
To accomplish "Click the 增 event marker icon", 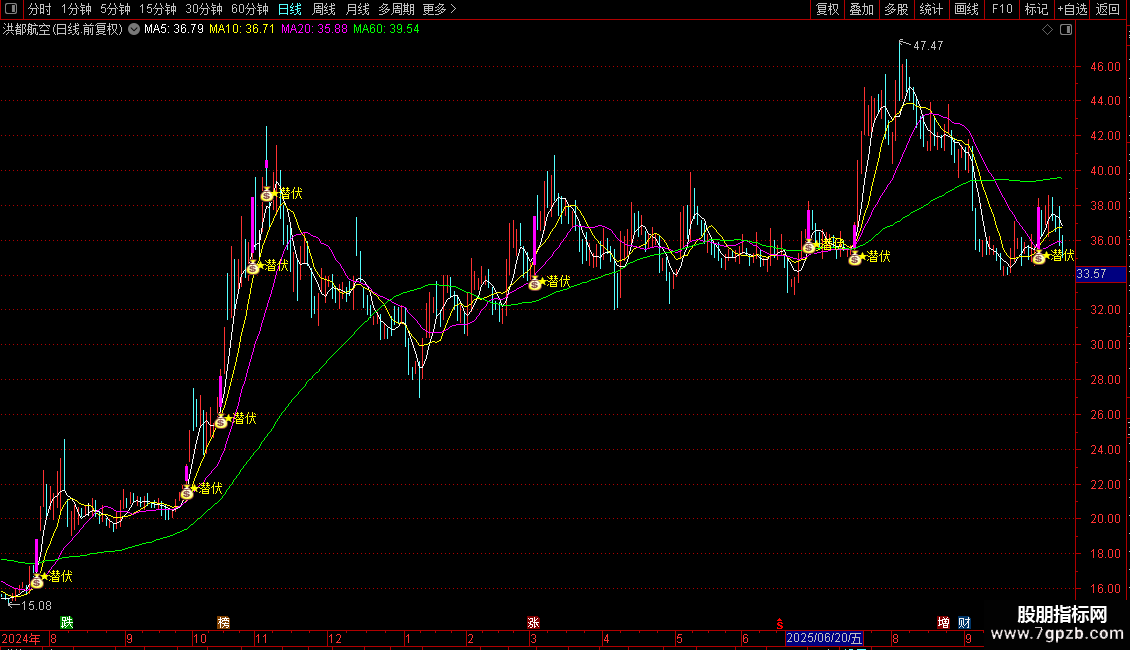I will [943, 622].
